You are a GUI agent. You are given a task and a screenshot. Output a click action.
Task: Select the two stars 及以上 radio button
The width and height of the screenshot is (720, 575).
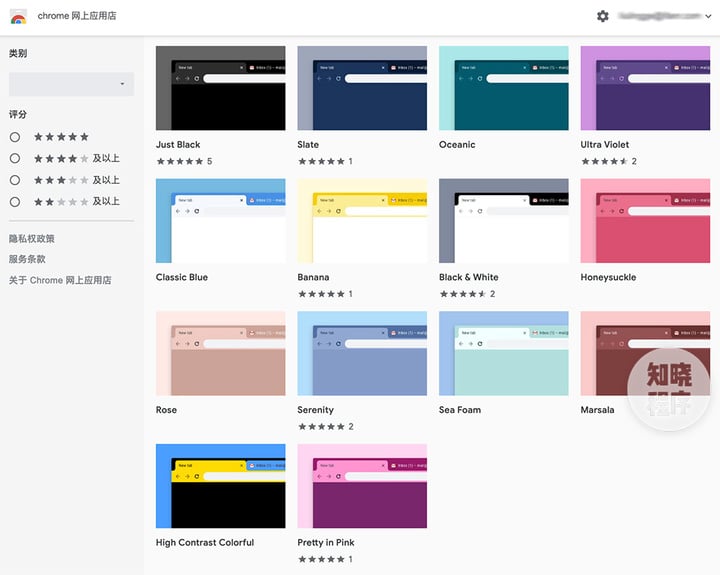tap(15, 202)
